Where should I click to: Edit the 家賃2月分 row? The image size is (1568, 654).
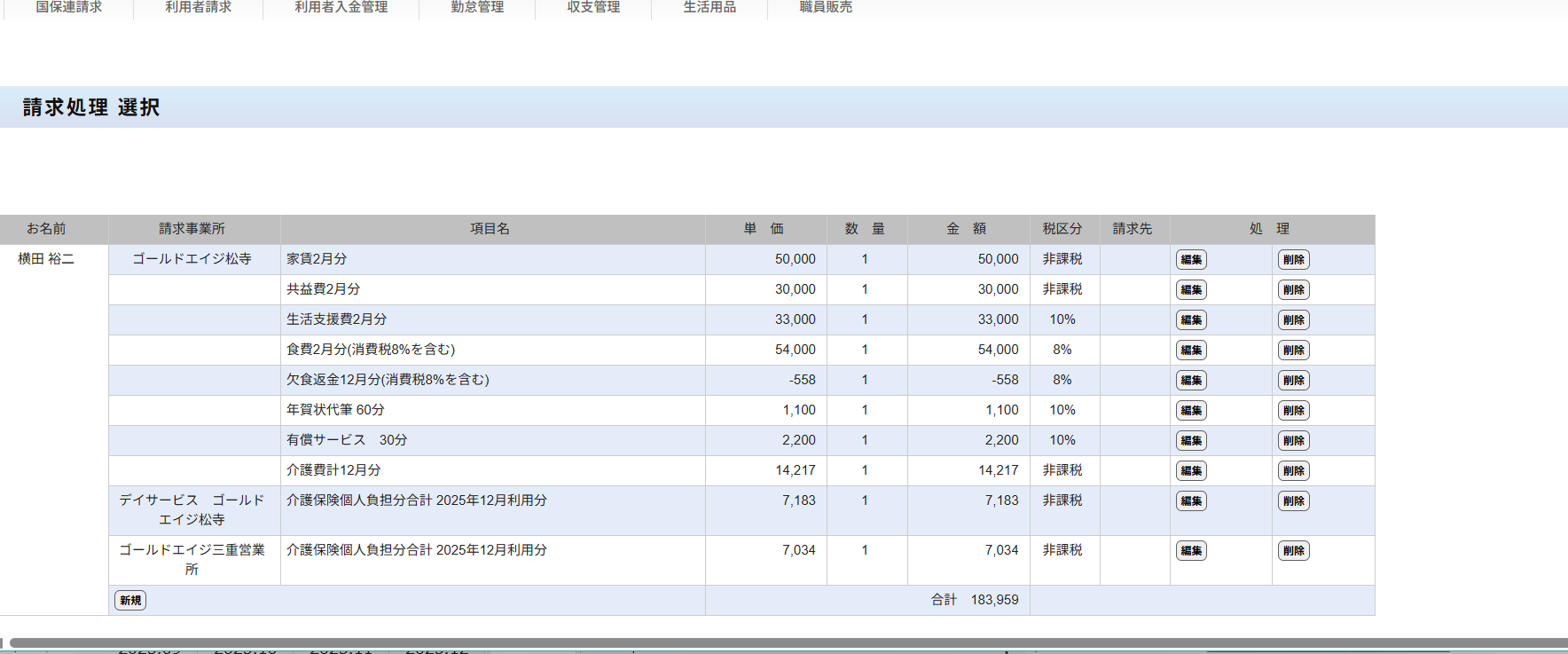coord(1191,260)
